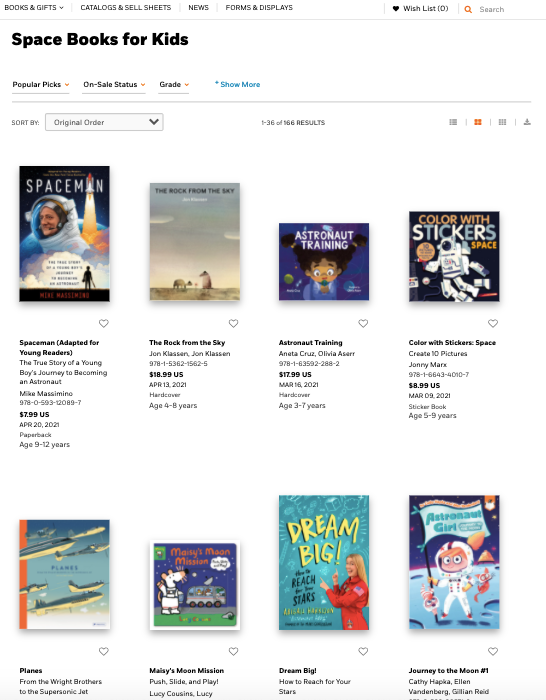Screen dimensions: 546x700
Task: Open the Books & Gifts menu
Action: tap(34, 8)
